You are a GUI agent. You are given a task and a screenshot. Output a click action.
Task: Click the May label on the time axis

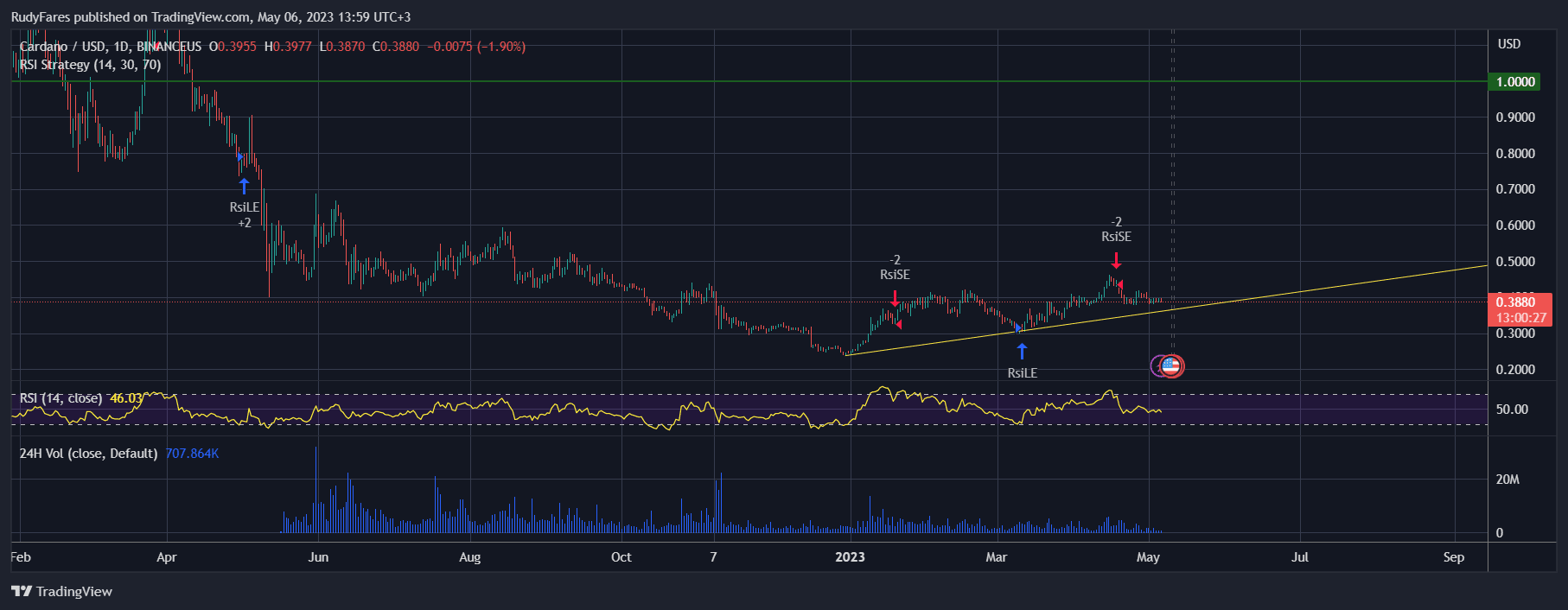pos(1148,557)
